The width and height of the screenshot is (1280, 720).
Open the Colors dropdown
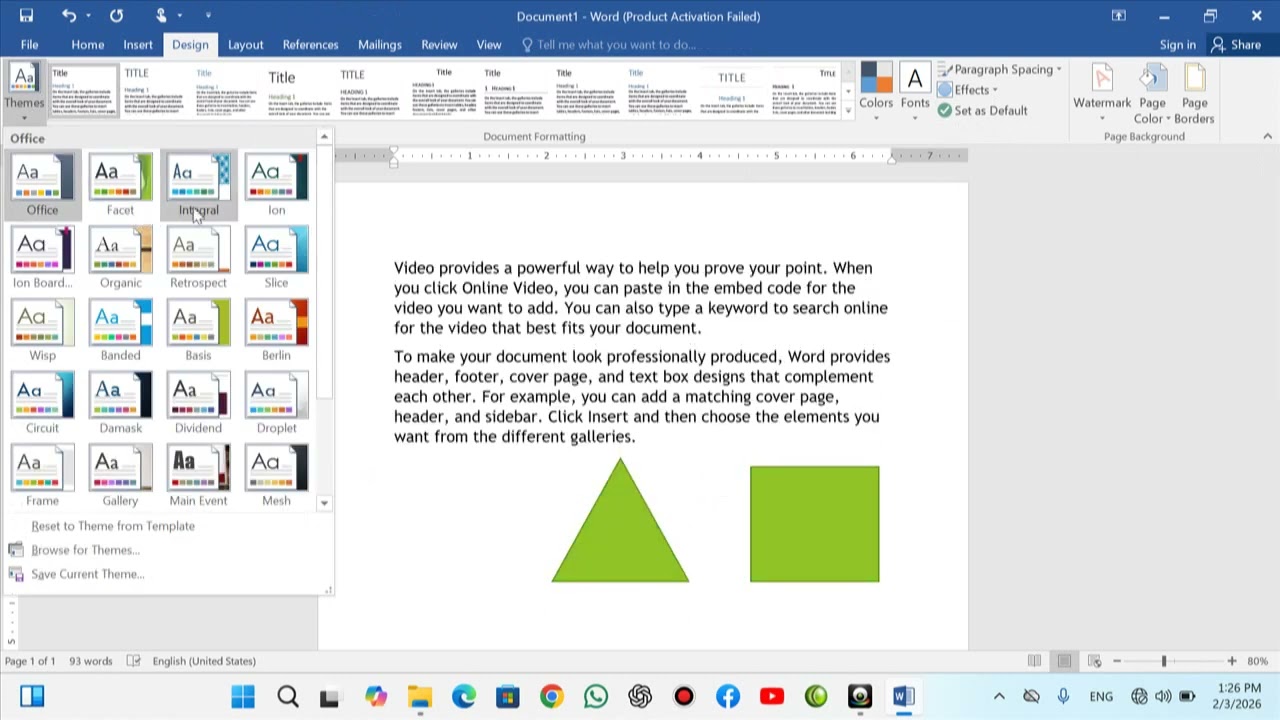876,92
